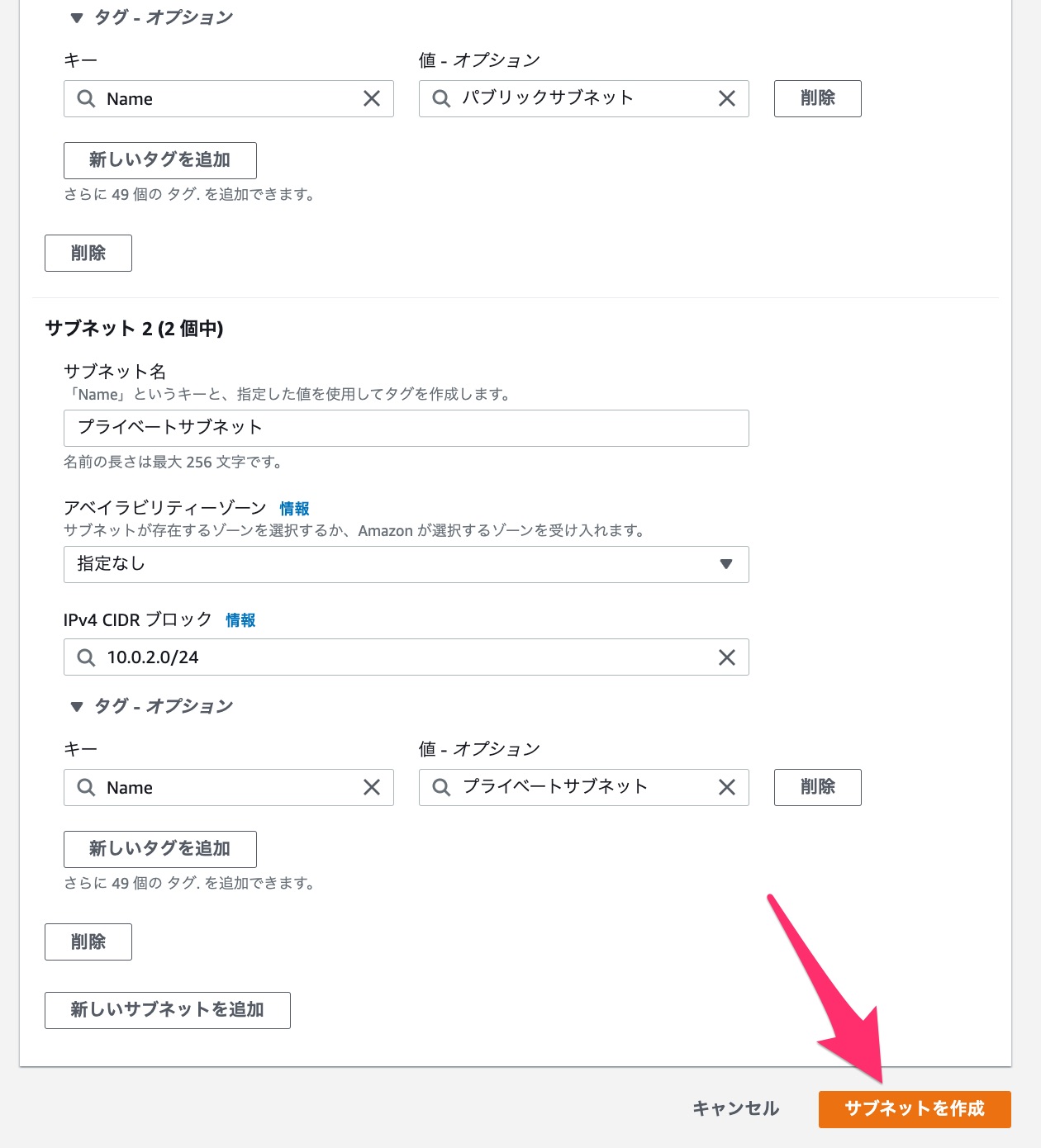This screenshot has height=1148, width=1041.
Task: Clear the パブリックサブネット tag value
Action: pos(726,98)
